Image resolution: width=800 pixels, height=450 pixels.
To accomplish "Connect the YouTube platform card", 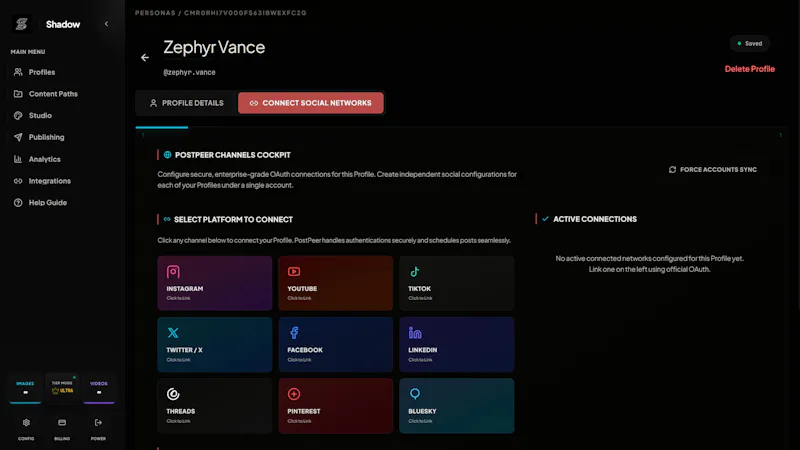I will 336,283.
